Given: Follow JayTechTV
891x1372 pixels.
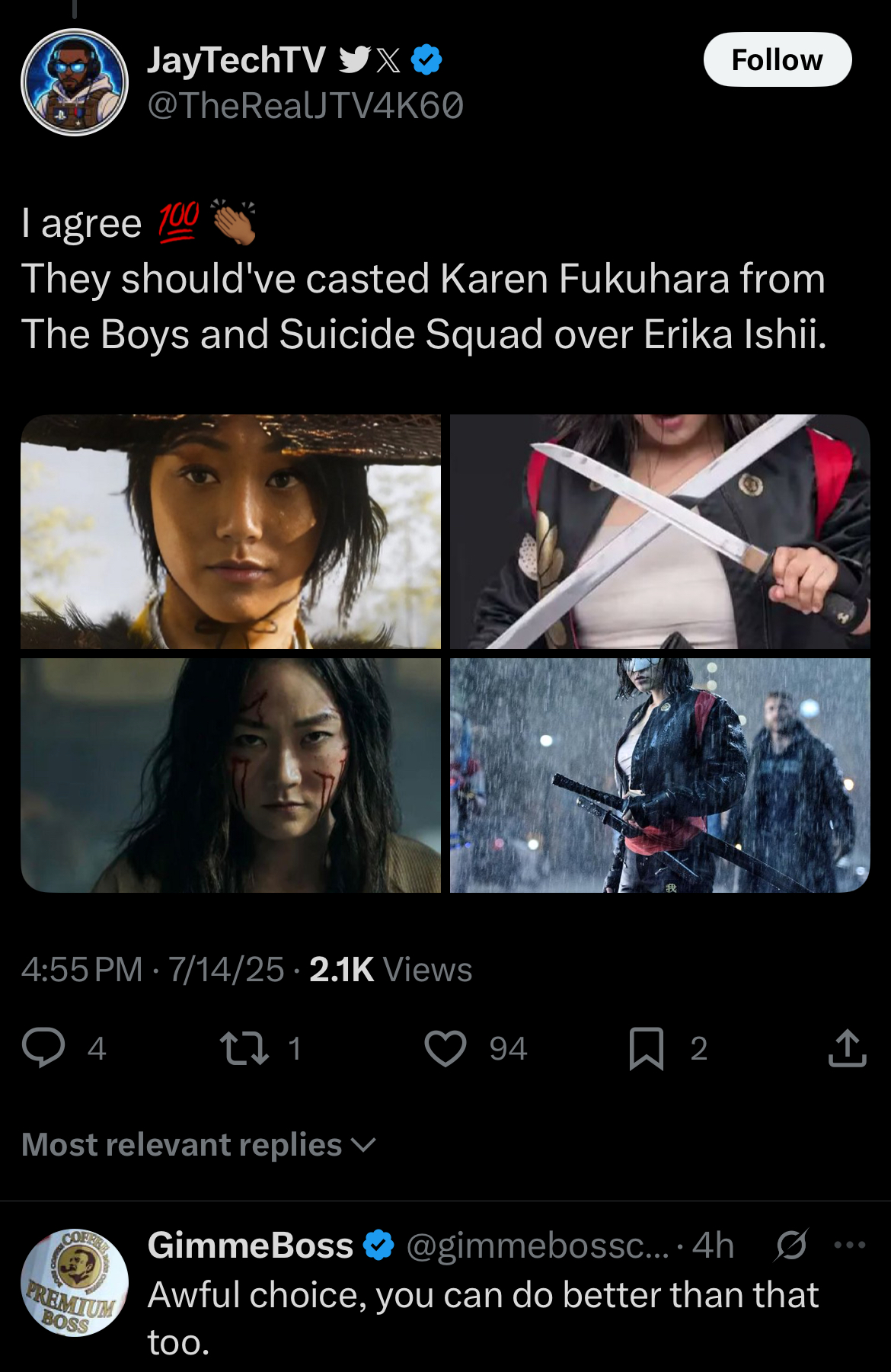Looking at the screenshot, I should (778, 59).
